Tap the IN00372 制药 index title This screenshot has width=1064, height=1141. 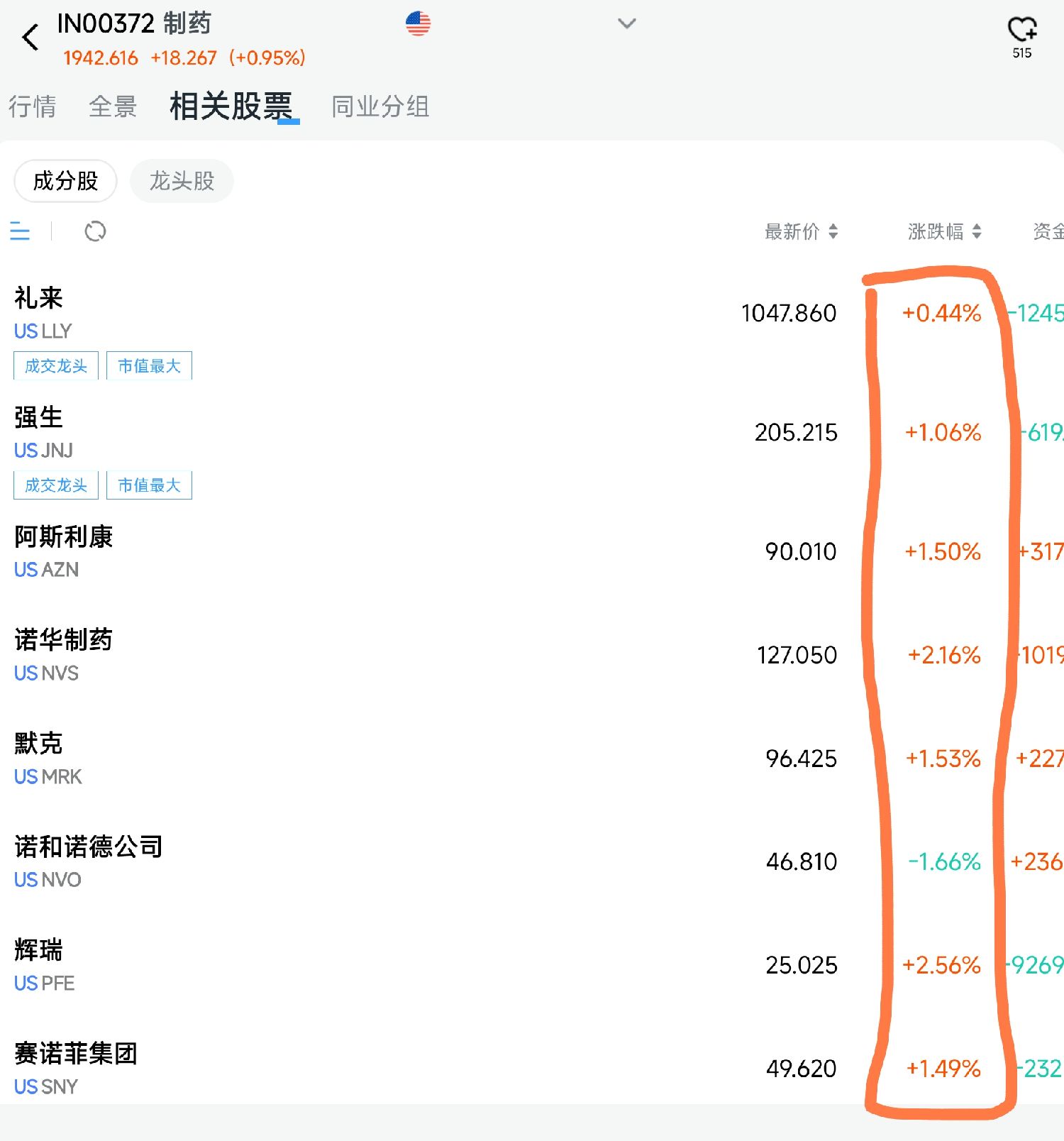click(134, 23)
